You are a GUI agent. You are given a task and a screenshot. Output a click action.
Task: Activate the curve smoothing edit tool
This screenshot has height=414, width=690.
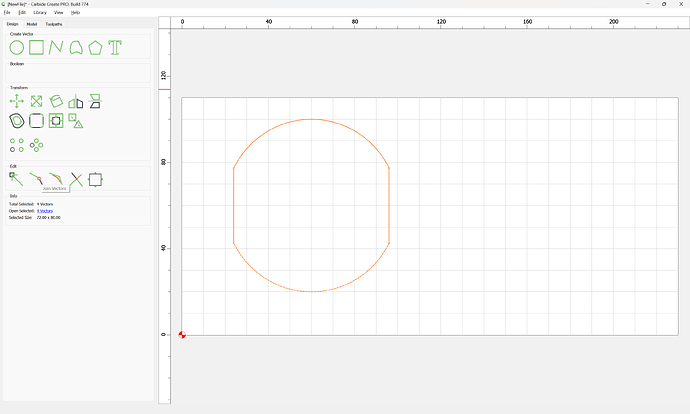click(x=56, y=178)
